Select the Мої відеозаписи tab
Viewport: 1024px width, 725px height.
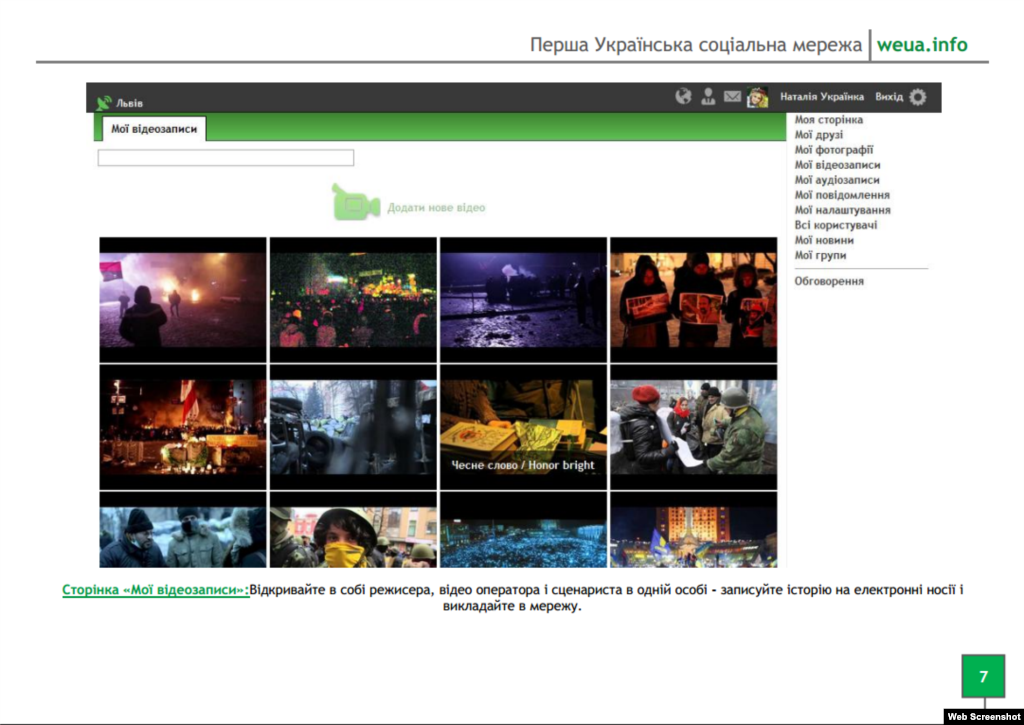(x=155, y=129)
